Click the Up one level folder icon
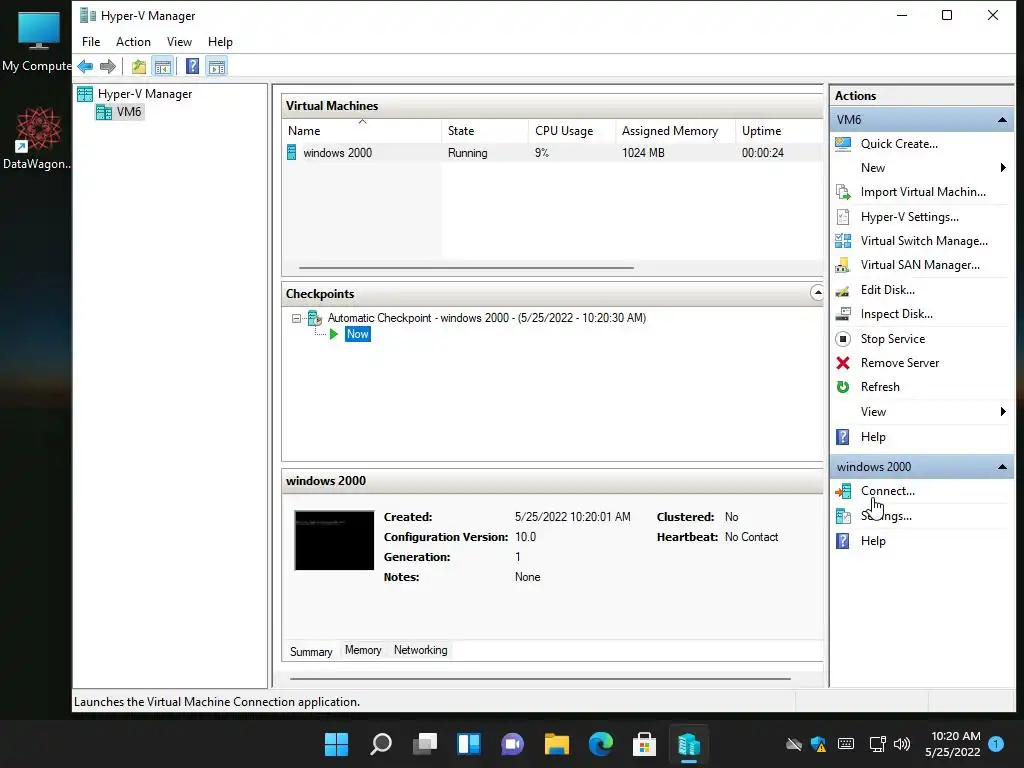Viewport: 1024px width, 768px height. pyautogui.click(x=138, y=67)
